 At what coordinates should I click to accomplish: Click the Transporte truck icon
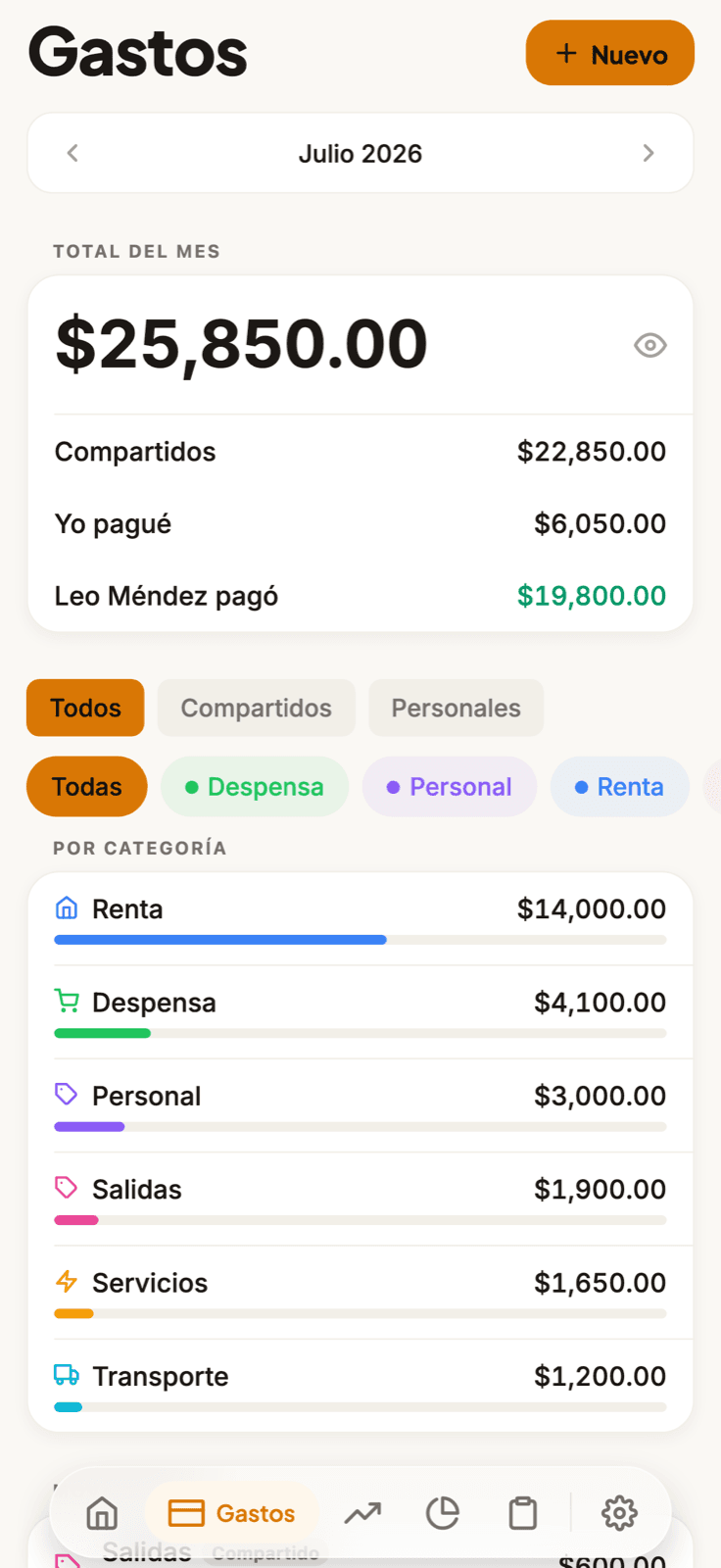pyautogui.click(x=67, y=1375)
